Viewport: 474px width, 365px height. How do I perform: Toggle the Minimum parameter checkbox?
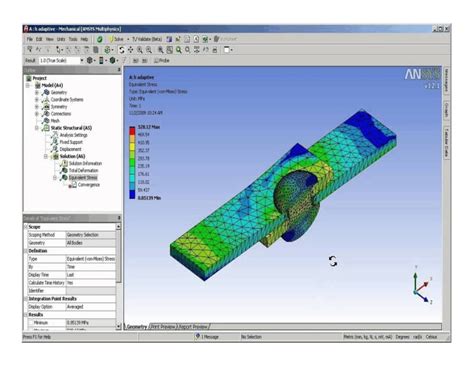[x=30, y=323]
